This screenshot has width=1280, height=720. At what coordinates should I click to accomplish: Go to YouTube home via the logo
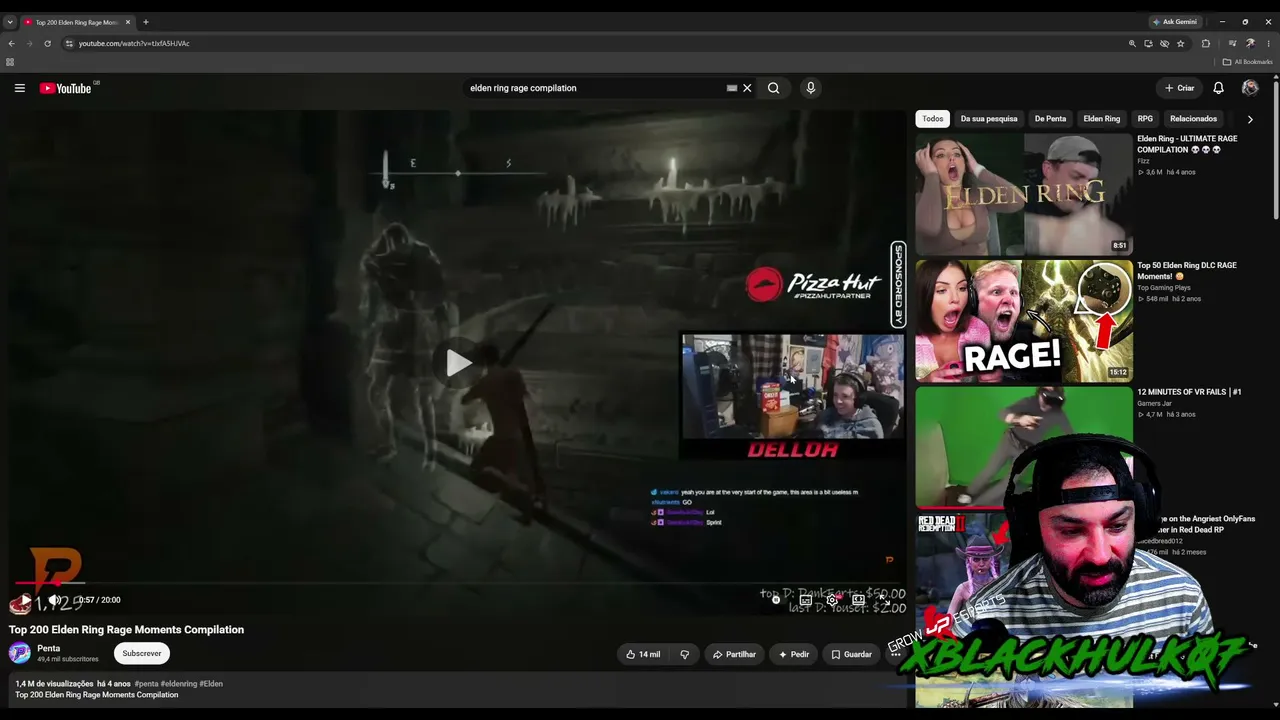pos(66,88)
